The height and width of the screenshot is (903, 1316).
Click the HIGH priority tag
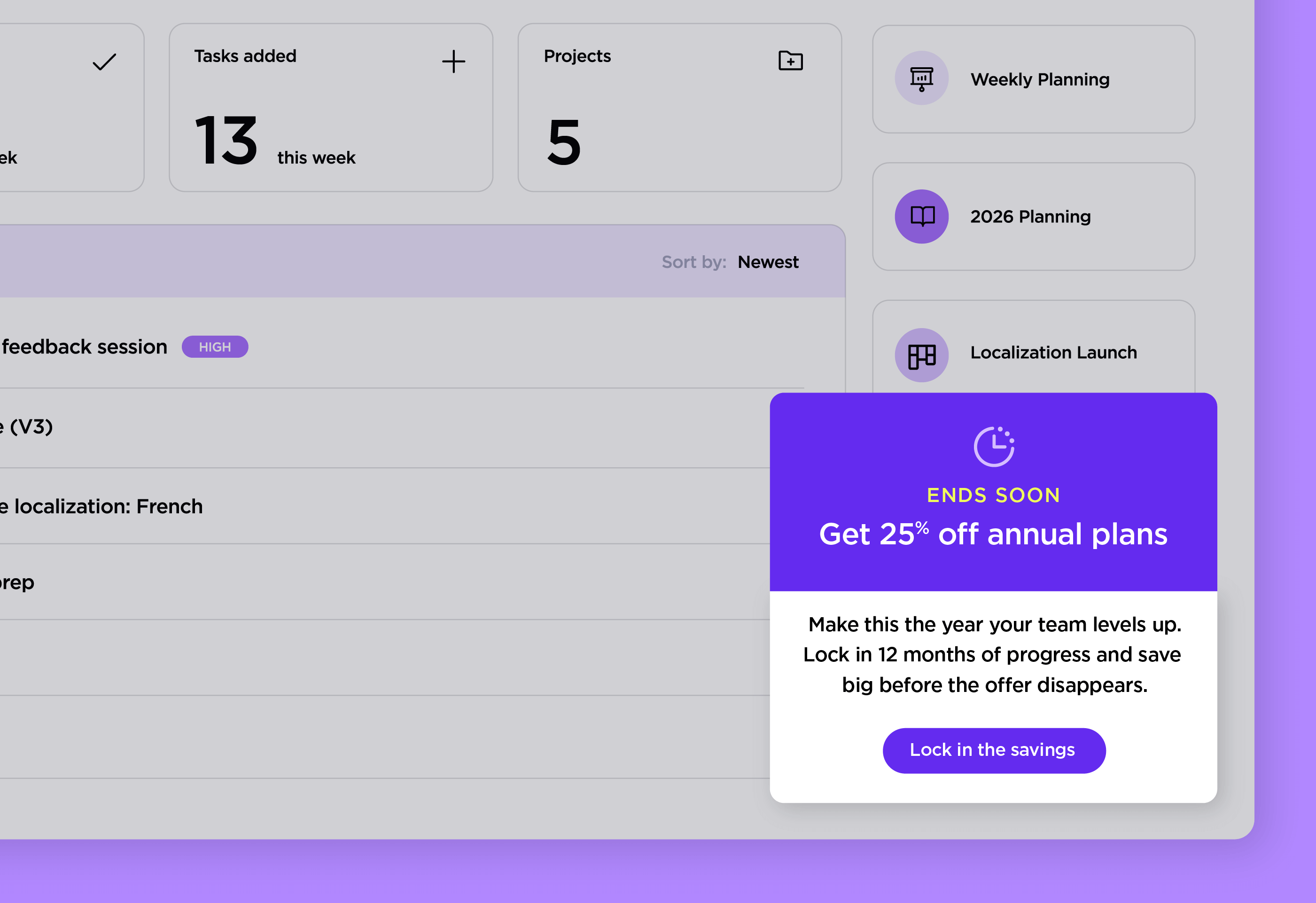[215, 347]
